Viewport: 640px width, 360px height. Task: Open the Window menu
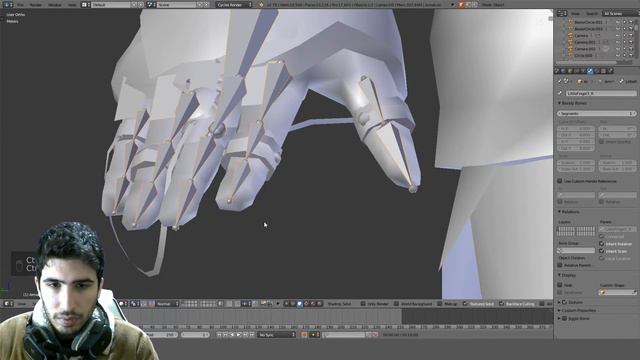55,5
